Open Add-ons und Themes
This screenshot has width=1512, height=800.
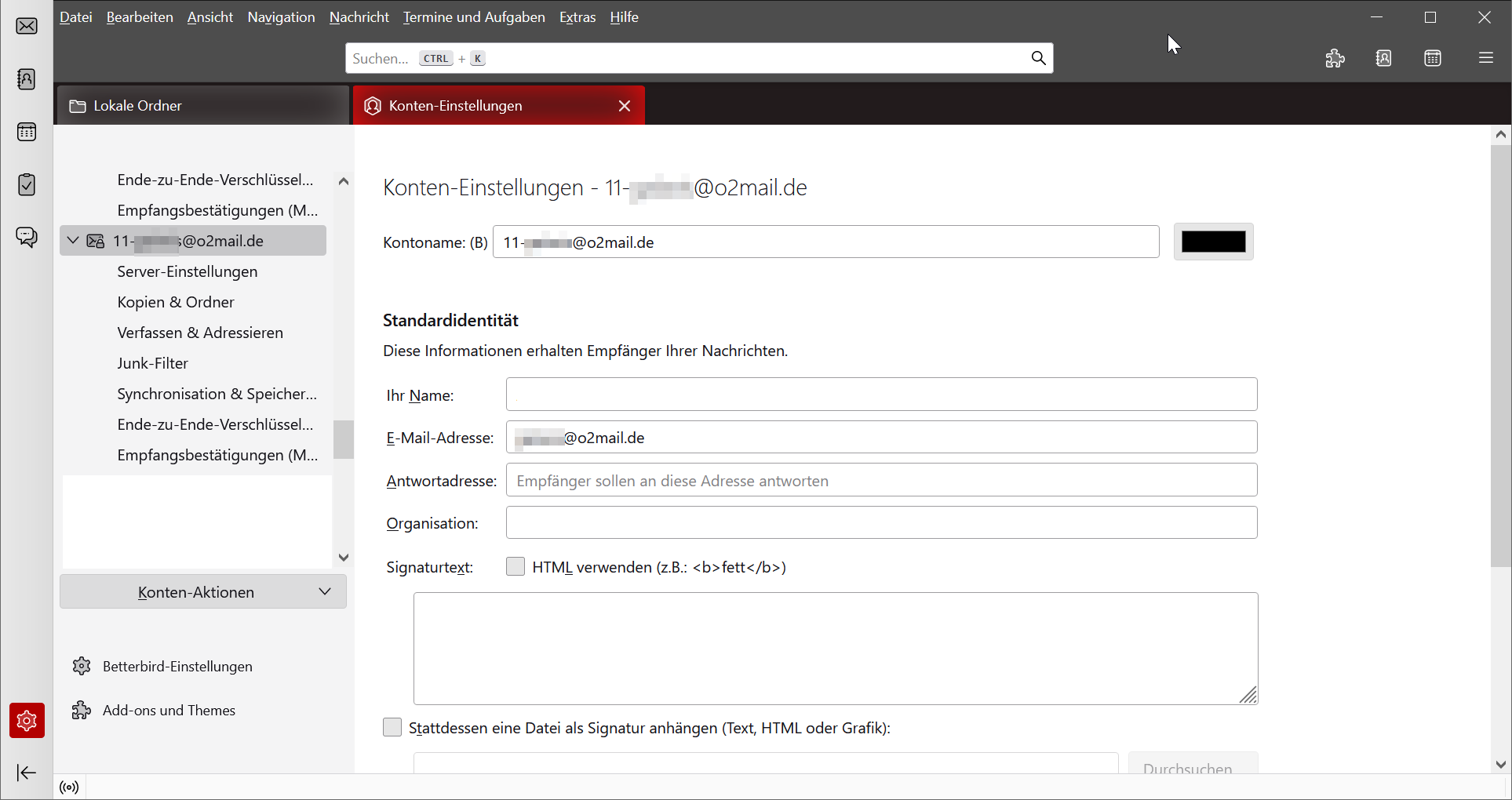169,711
